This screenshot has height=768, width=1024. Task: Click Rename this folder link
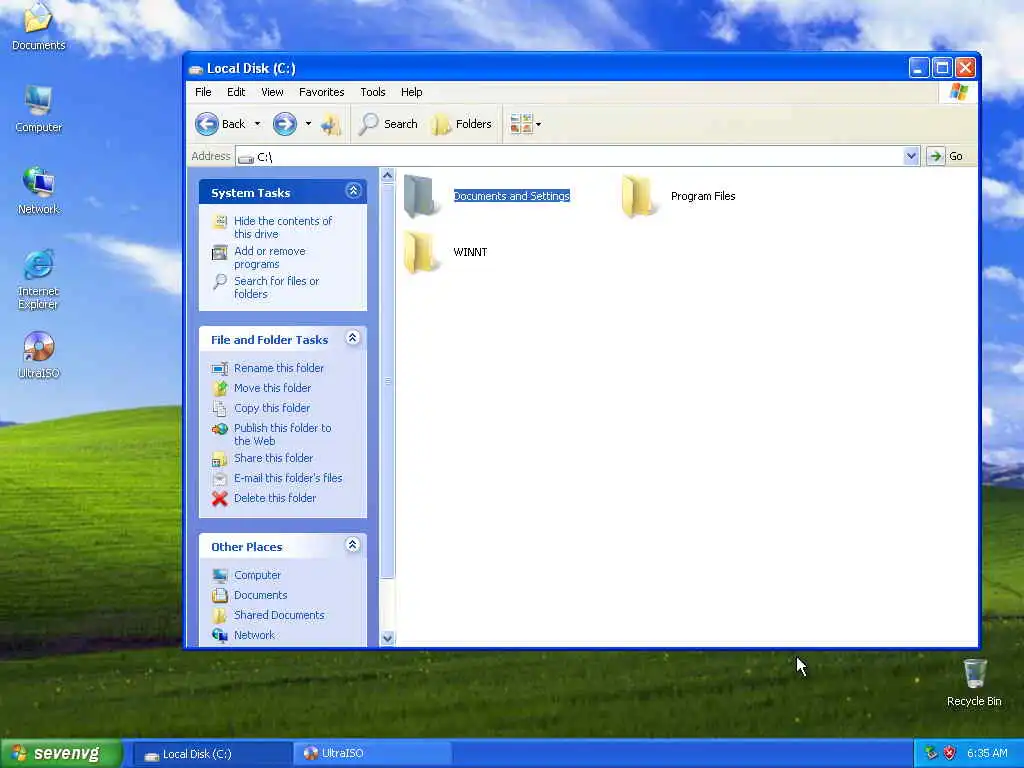pyautogui.click(x=279, y=368)
